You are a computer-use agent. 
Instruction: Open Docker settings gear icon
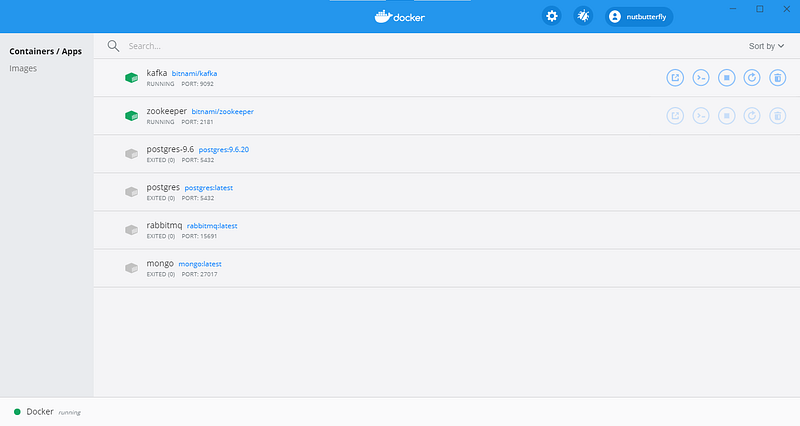pos(552,16)
